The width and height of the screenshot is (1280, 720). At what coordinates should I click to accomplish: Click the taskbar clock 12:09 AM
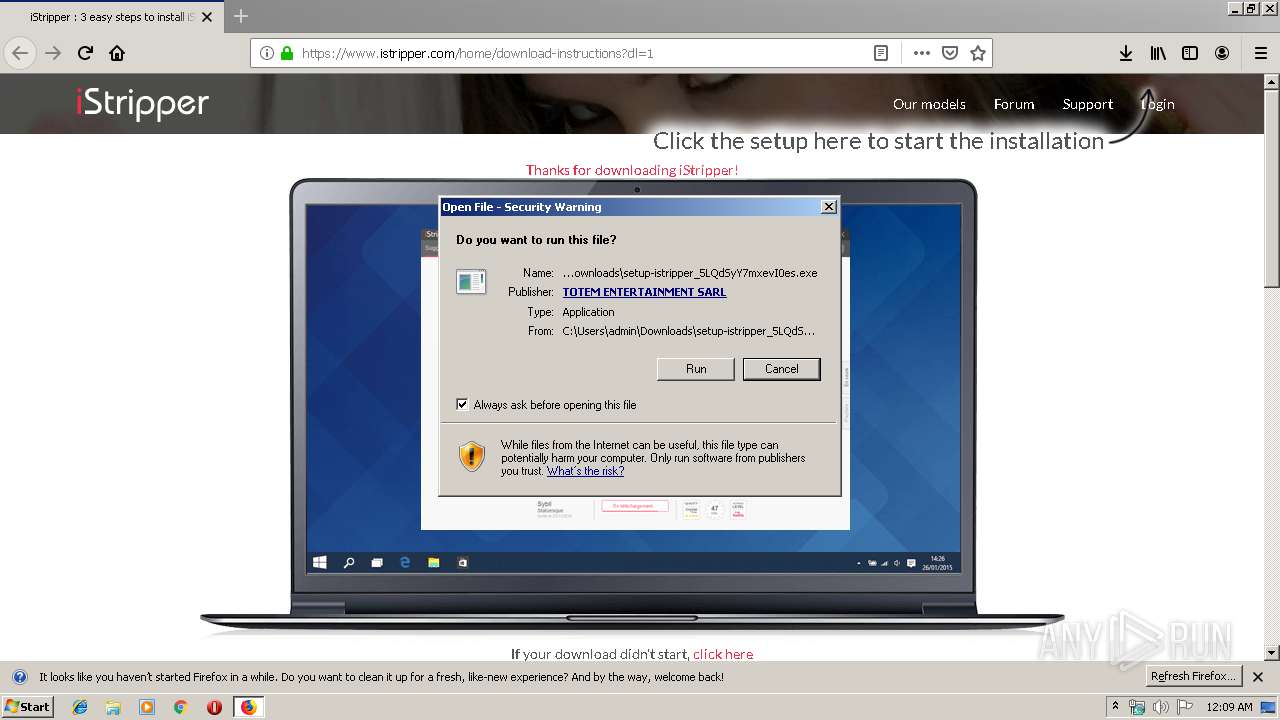pos(1229,707)
